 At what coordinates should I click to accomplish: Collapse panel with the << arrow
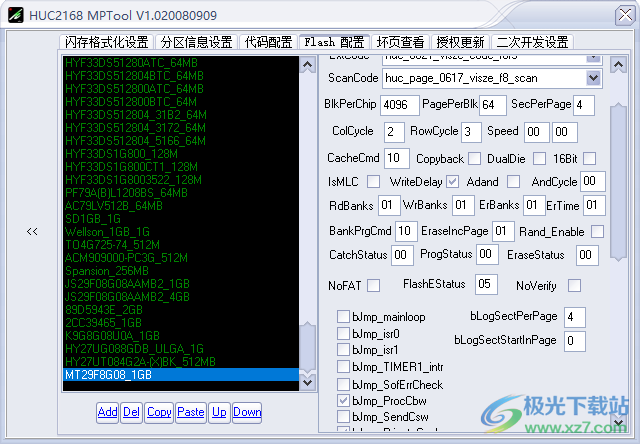[32, 231]
